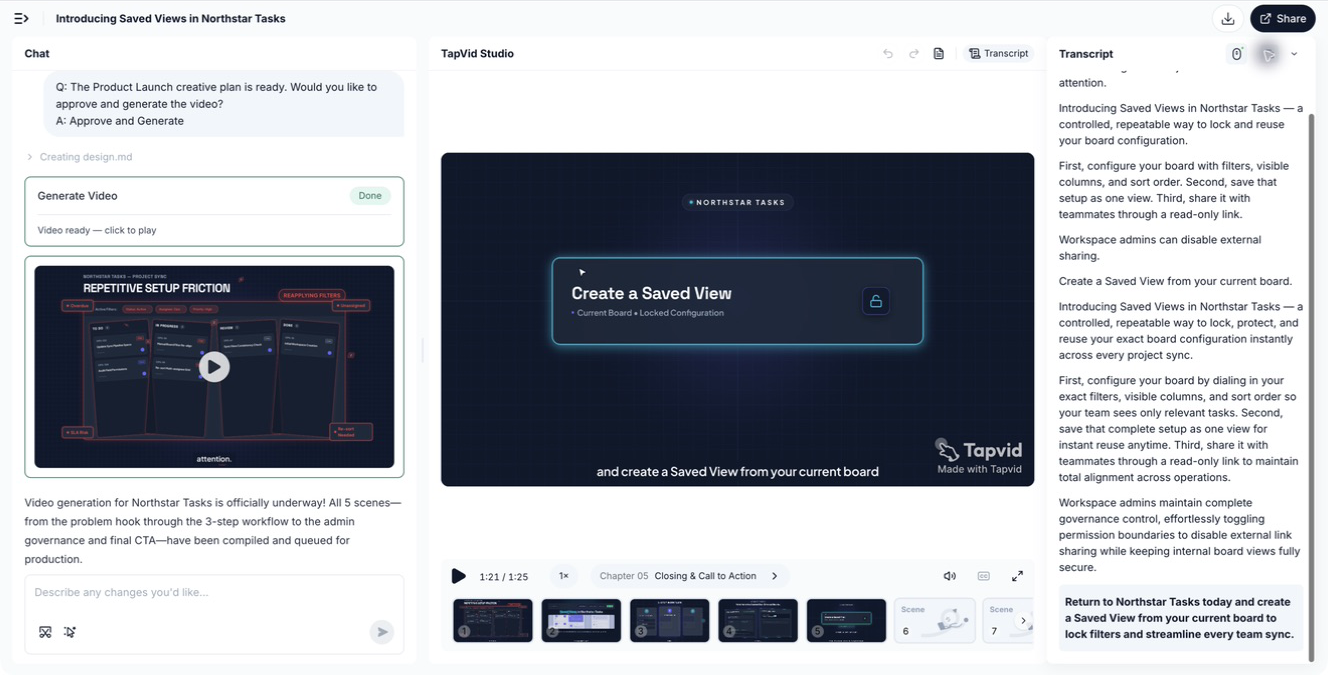
Task: Select scene 2 thumbnail
Action: click(581, 620)
